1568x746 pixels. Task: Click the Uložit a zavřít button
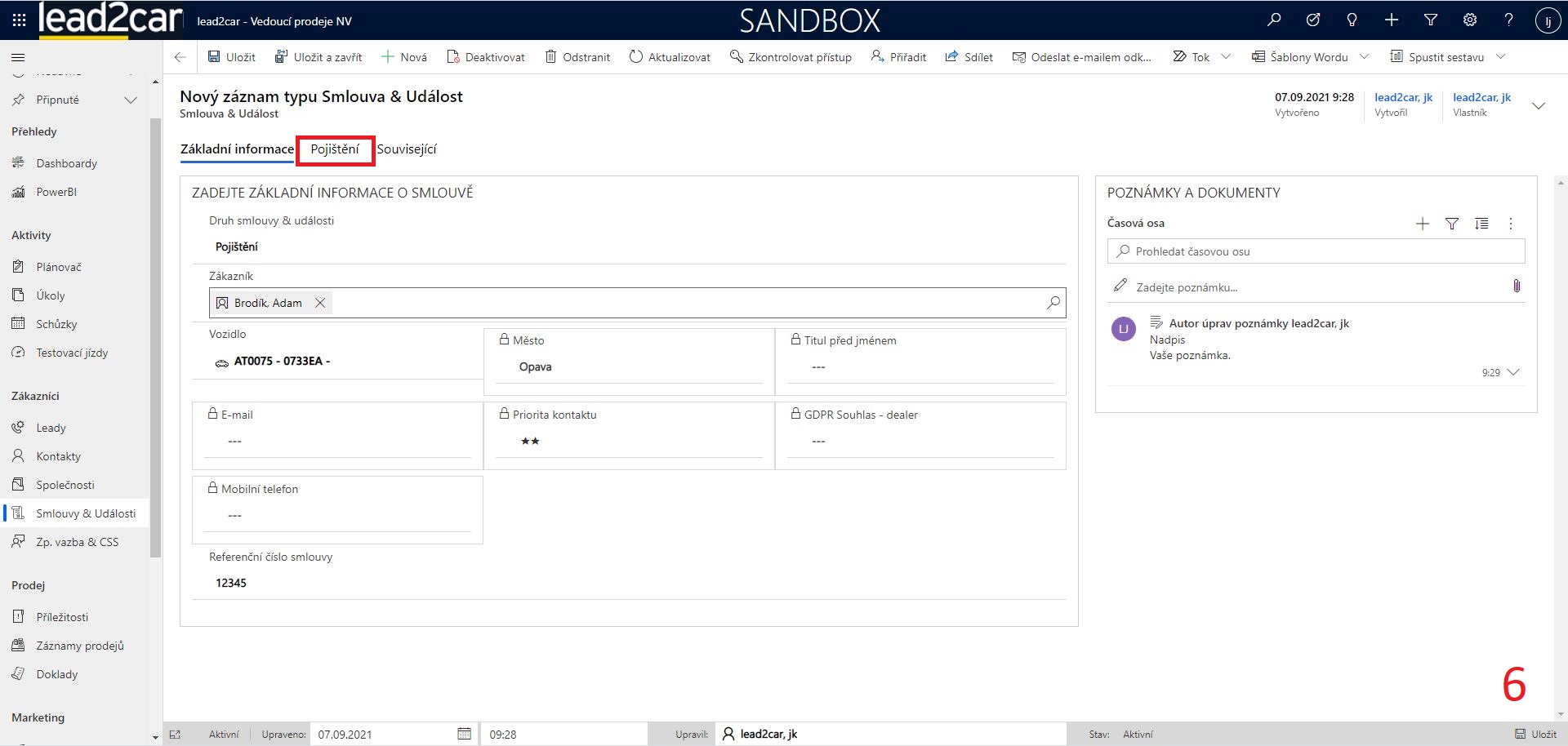[318, 57]
